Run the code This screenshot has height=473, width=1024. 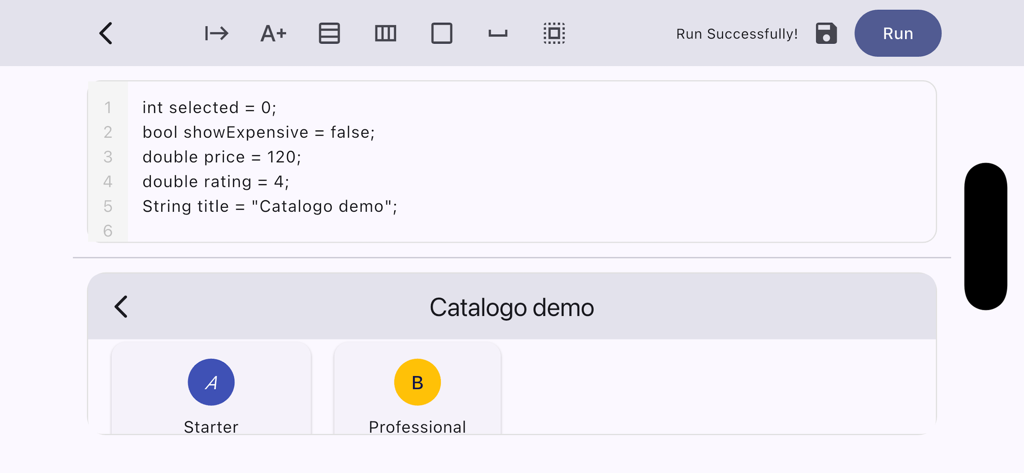[898, 33]
